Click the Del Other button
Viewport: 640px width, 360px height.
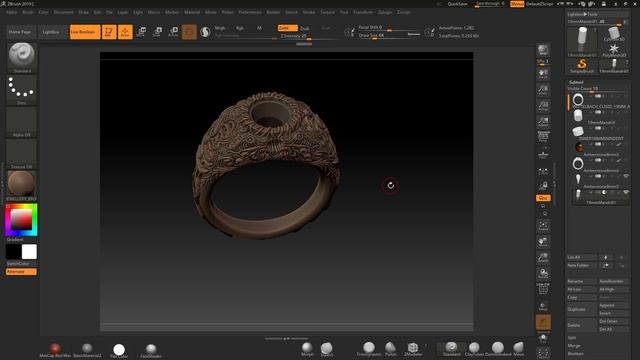point(613,321)
